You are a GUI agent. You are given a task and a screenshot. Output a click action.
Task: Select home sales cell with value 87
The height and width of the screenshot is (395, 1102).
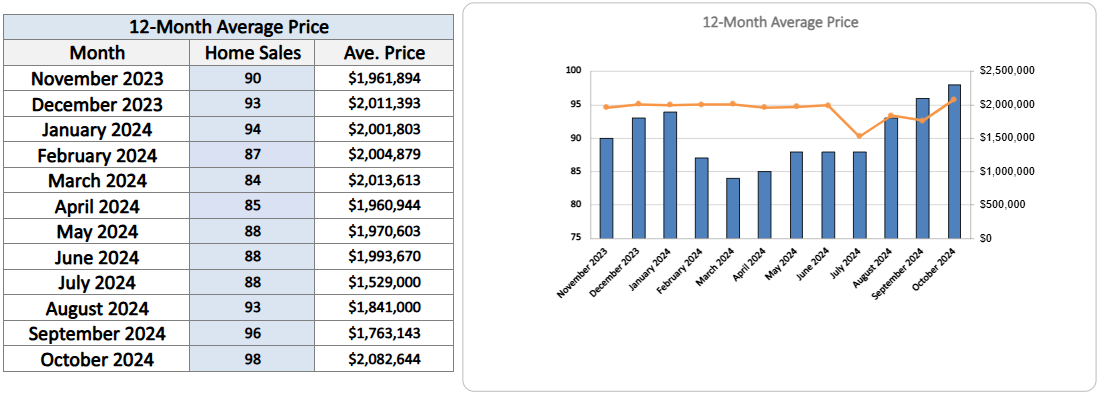click(x=252, y=155)
